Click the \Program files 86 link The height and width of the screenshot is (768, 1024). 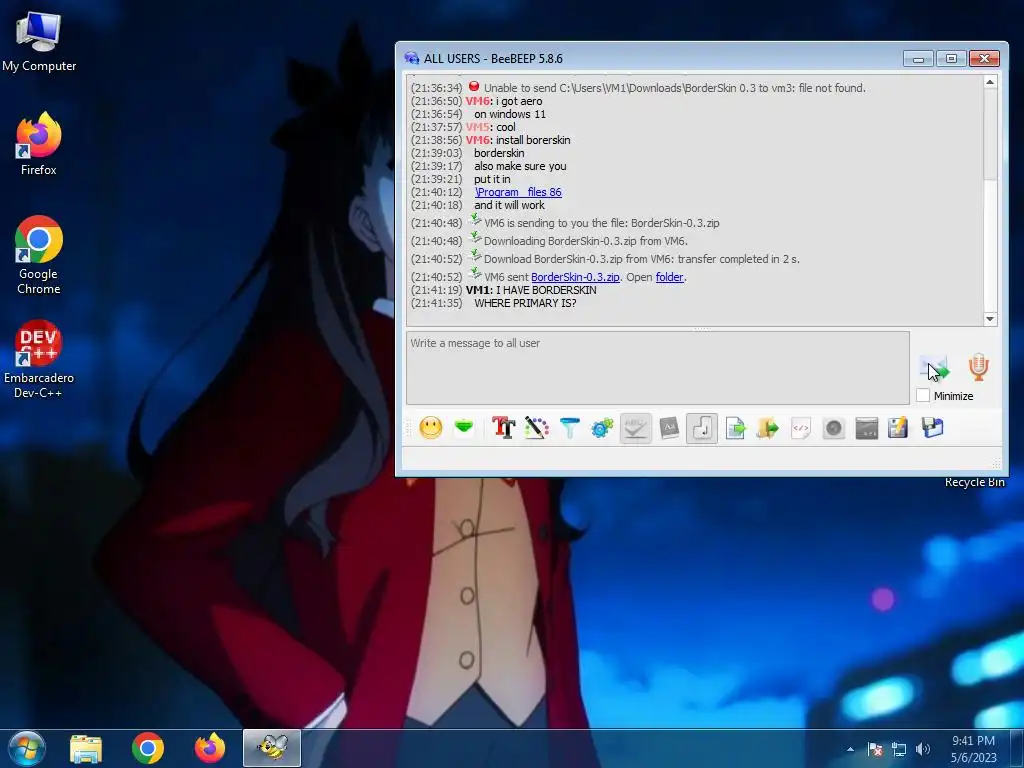(519, 192)
